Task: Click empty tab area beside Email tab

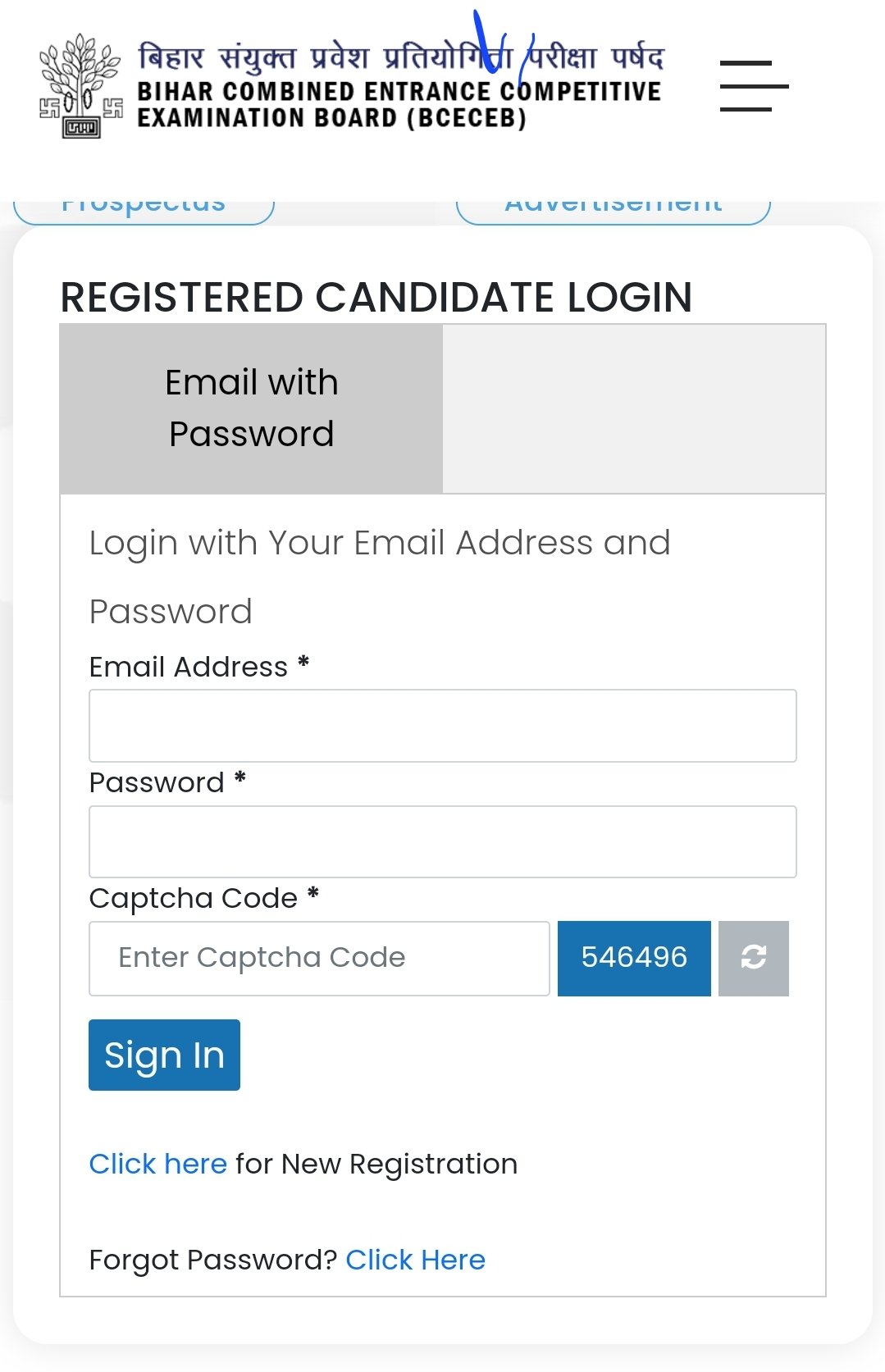Action: (633, 408)
